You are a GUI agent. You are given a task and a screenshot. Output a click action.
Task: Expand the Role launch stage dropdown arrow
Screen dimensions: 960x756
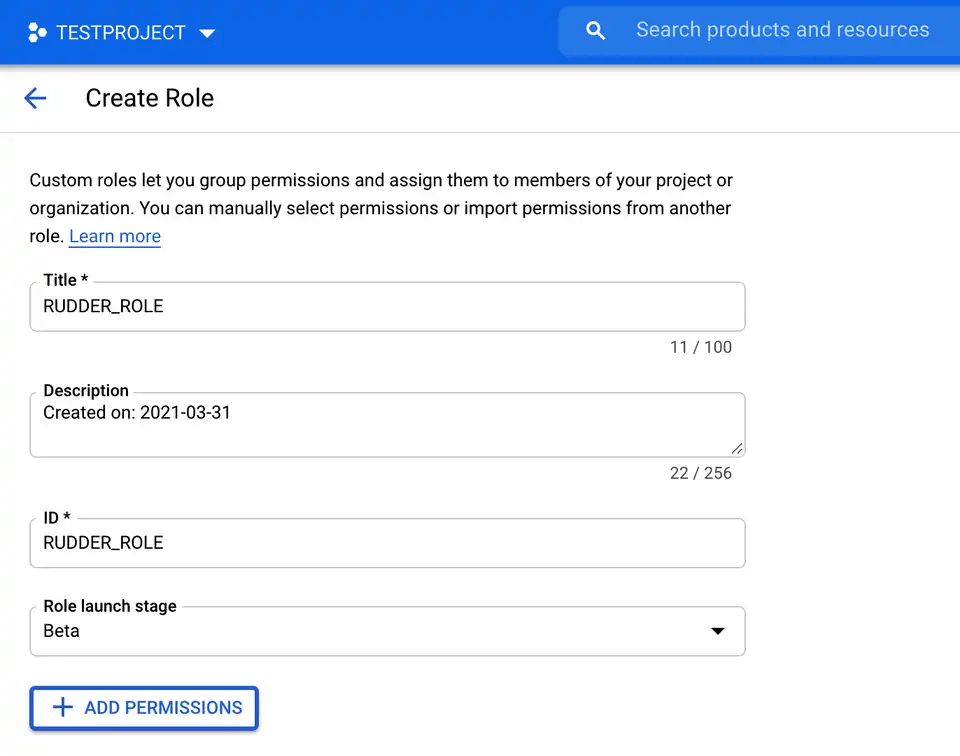coord(717,631)
